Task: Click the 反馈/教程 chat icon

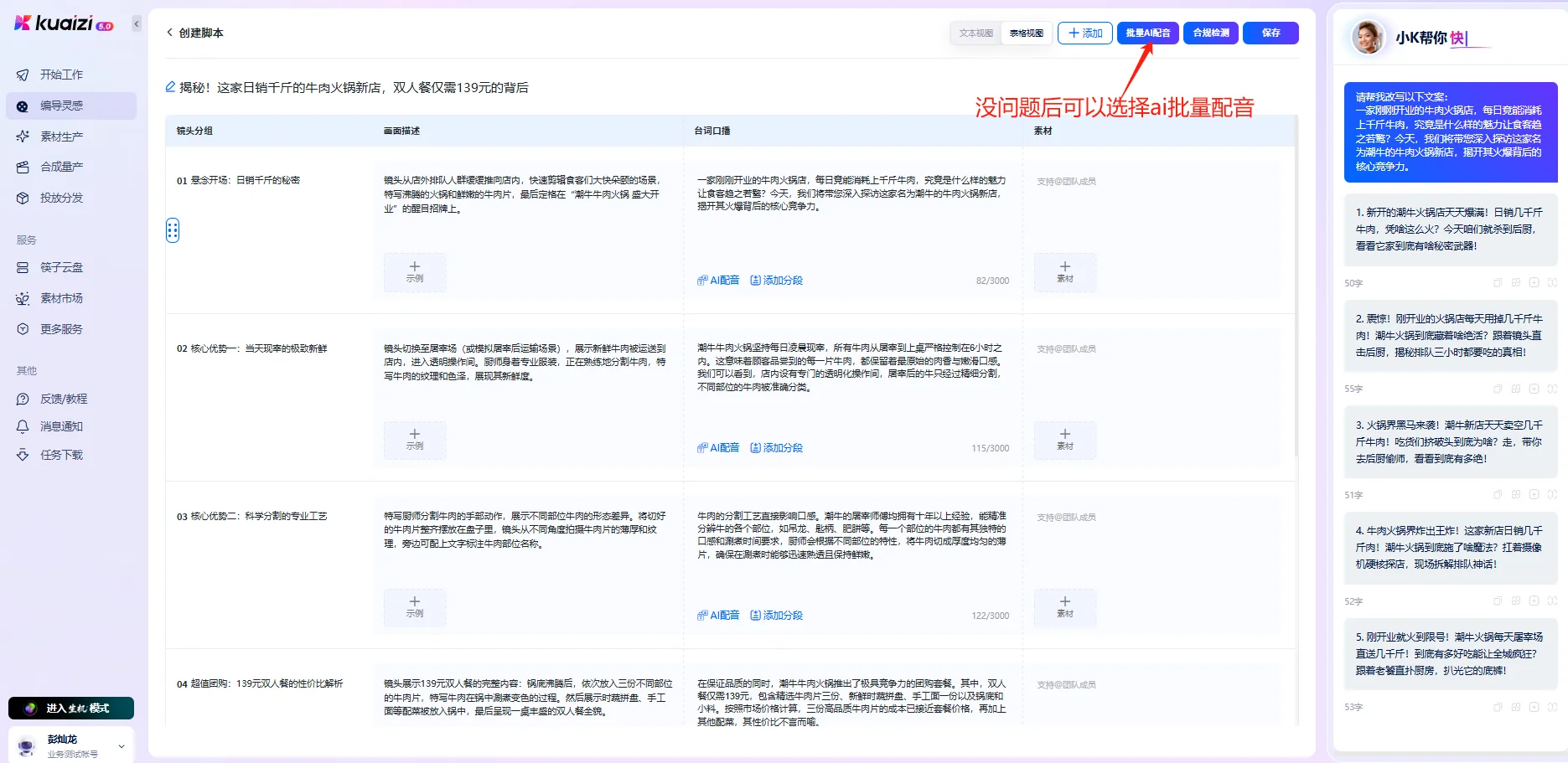Action: [23, 399]
